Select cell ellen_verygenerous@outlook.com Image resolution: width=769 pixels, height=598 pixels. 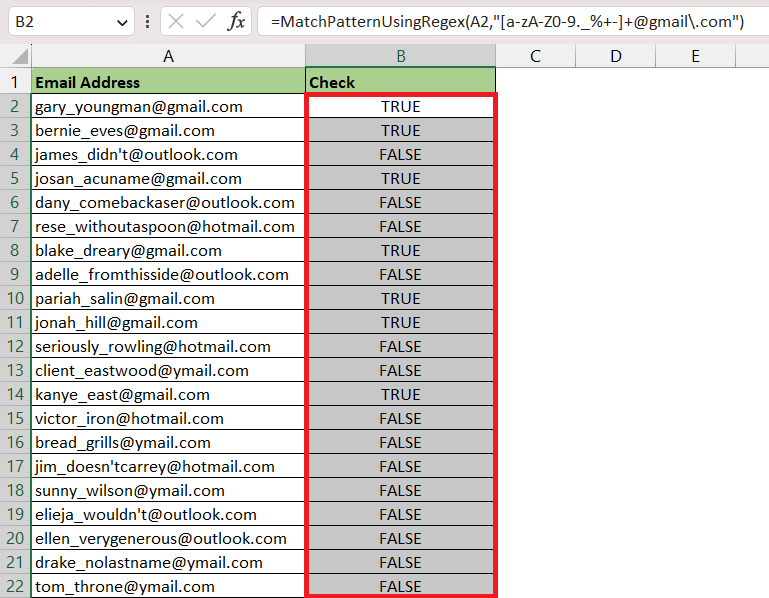(168, 538)
